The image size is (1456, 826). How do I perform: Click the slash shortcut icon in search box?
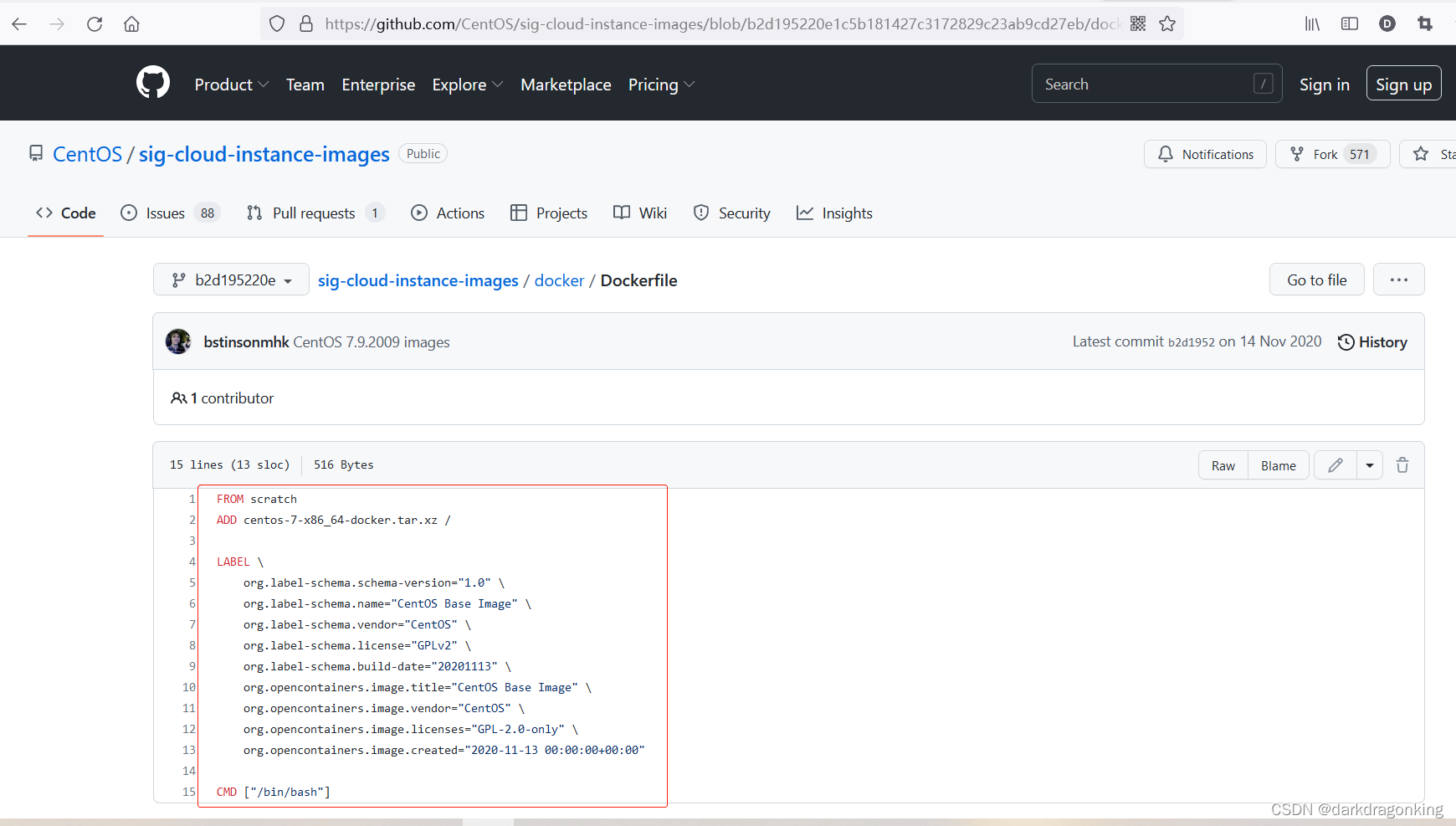[1264, 84]
